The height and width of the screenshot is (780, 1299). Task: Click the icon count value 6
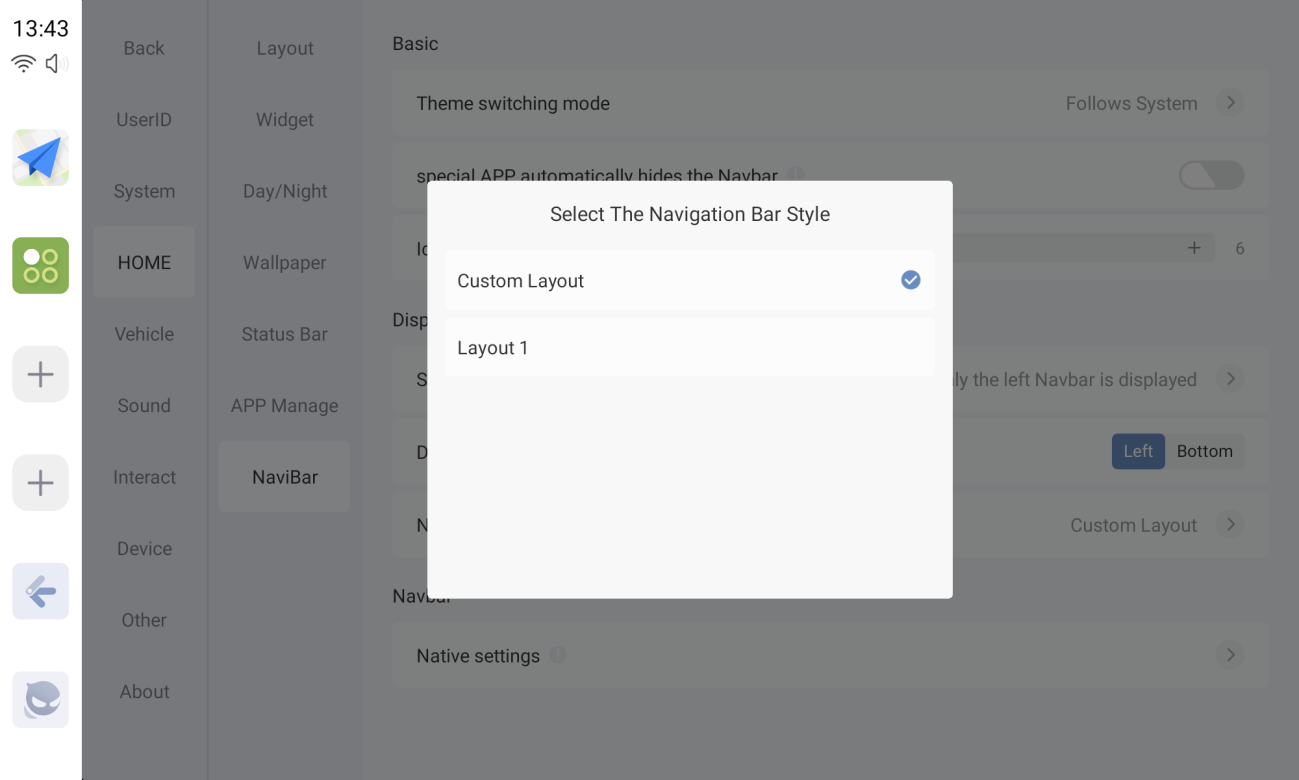(1240, 248)
